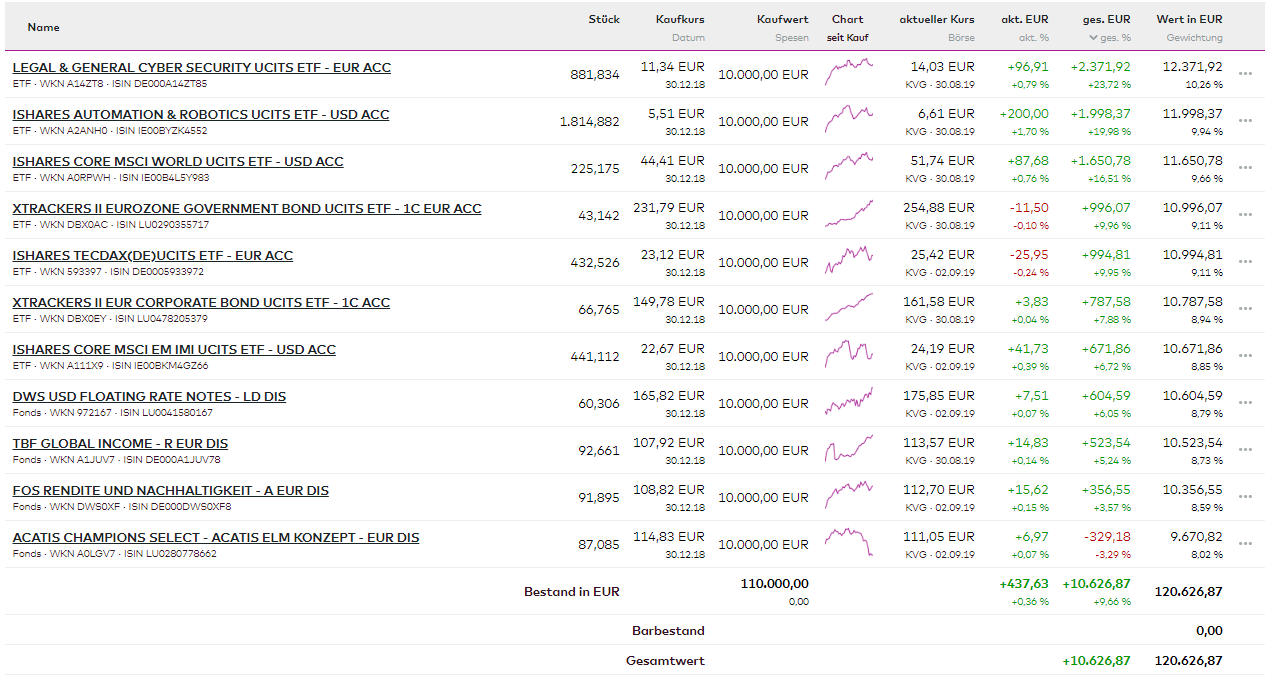The image size is (1267, 694).
Task: Open more options for Xtrackers II Eurozone Government Bond
Action: coord(1245,215)
